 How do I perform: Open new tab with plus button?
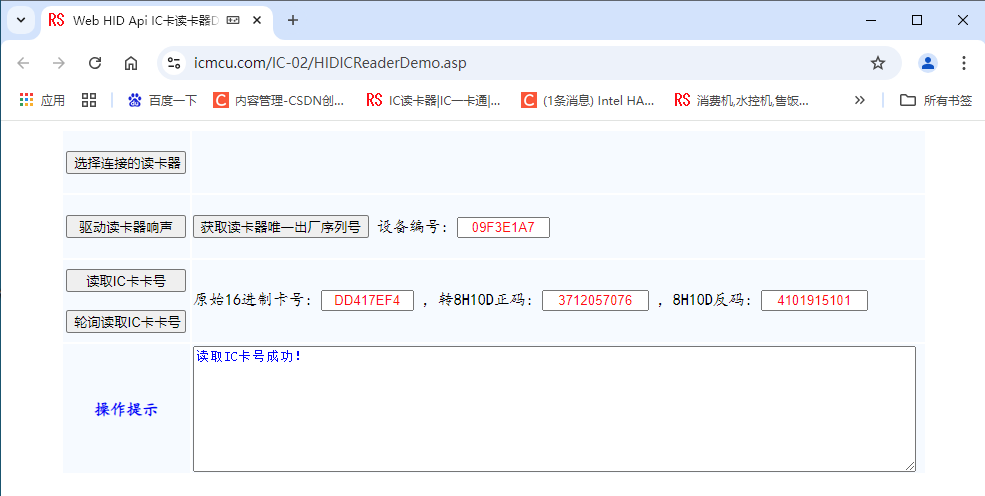(x=293, y=20)
